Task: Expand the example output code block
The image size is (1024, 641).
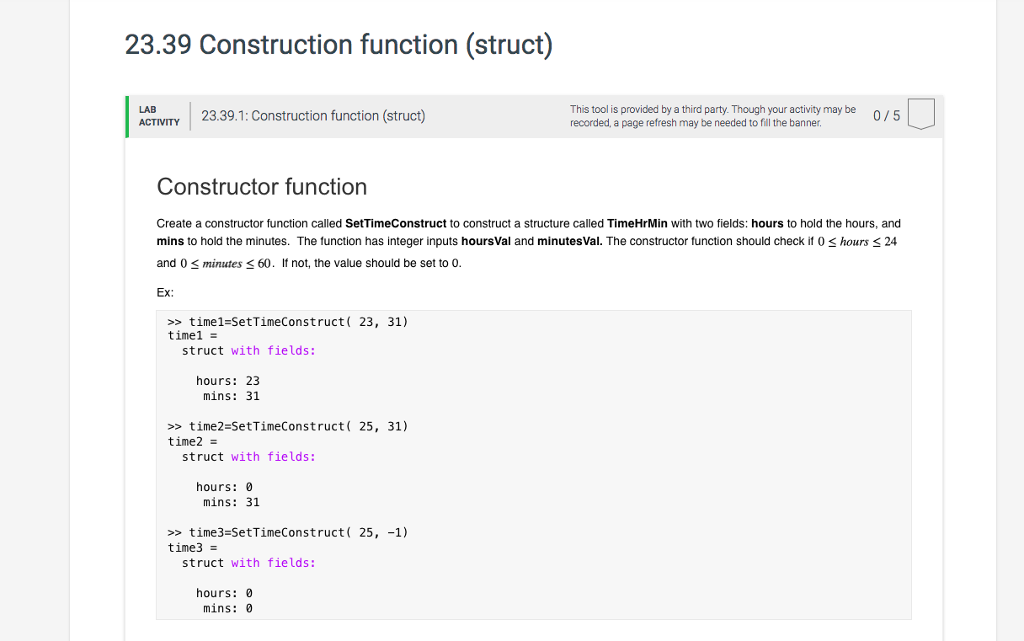Action: (x=533, y=464)
